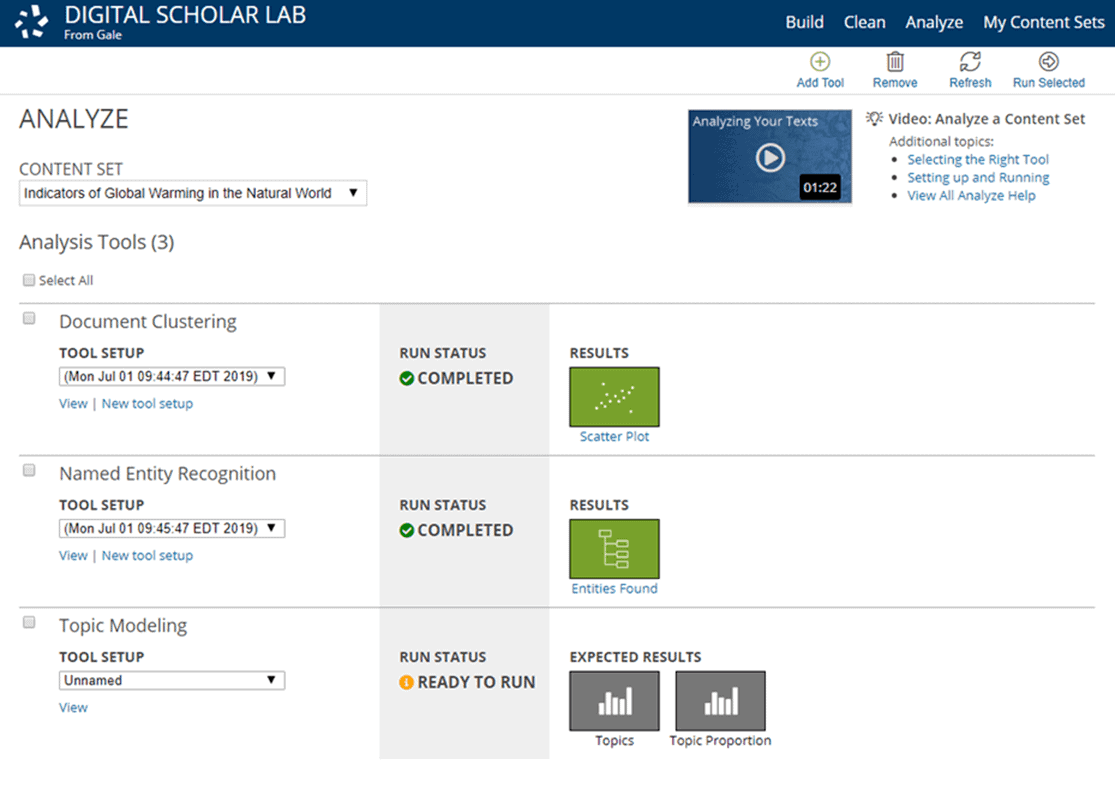Click the Digital Scholar Lab logo
The image size is (1115, 788).
30,21
